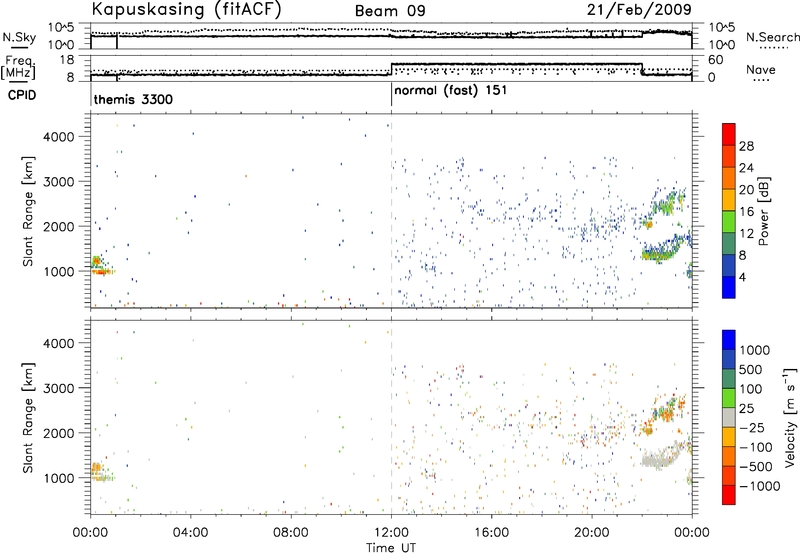Pick the yellow segment of Power colorbar
800x554 pixels.
click(729, 200)
